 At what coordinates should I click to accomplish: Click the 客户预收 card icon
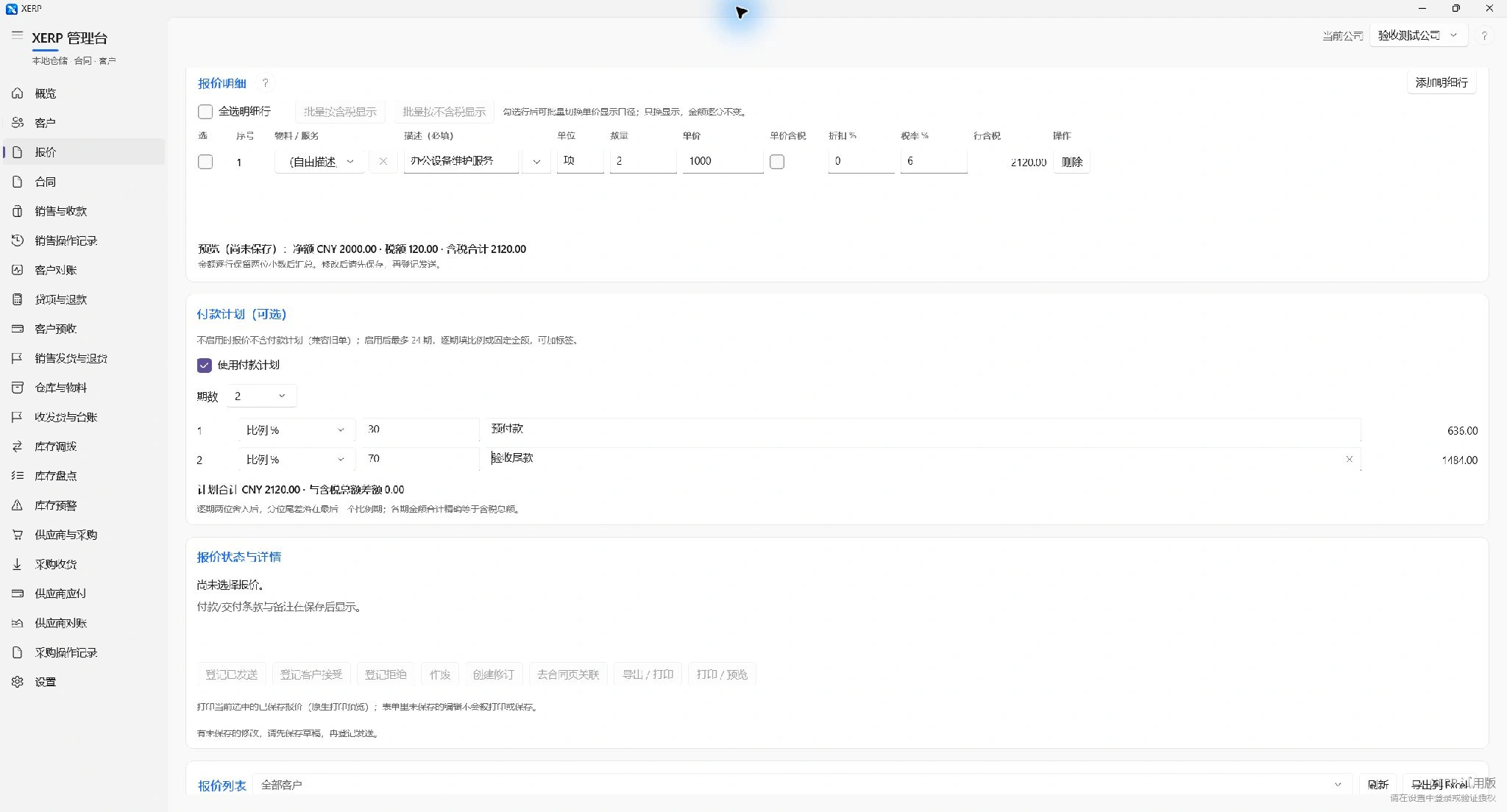coord(18,329)
